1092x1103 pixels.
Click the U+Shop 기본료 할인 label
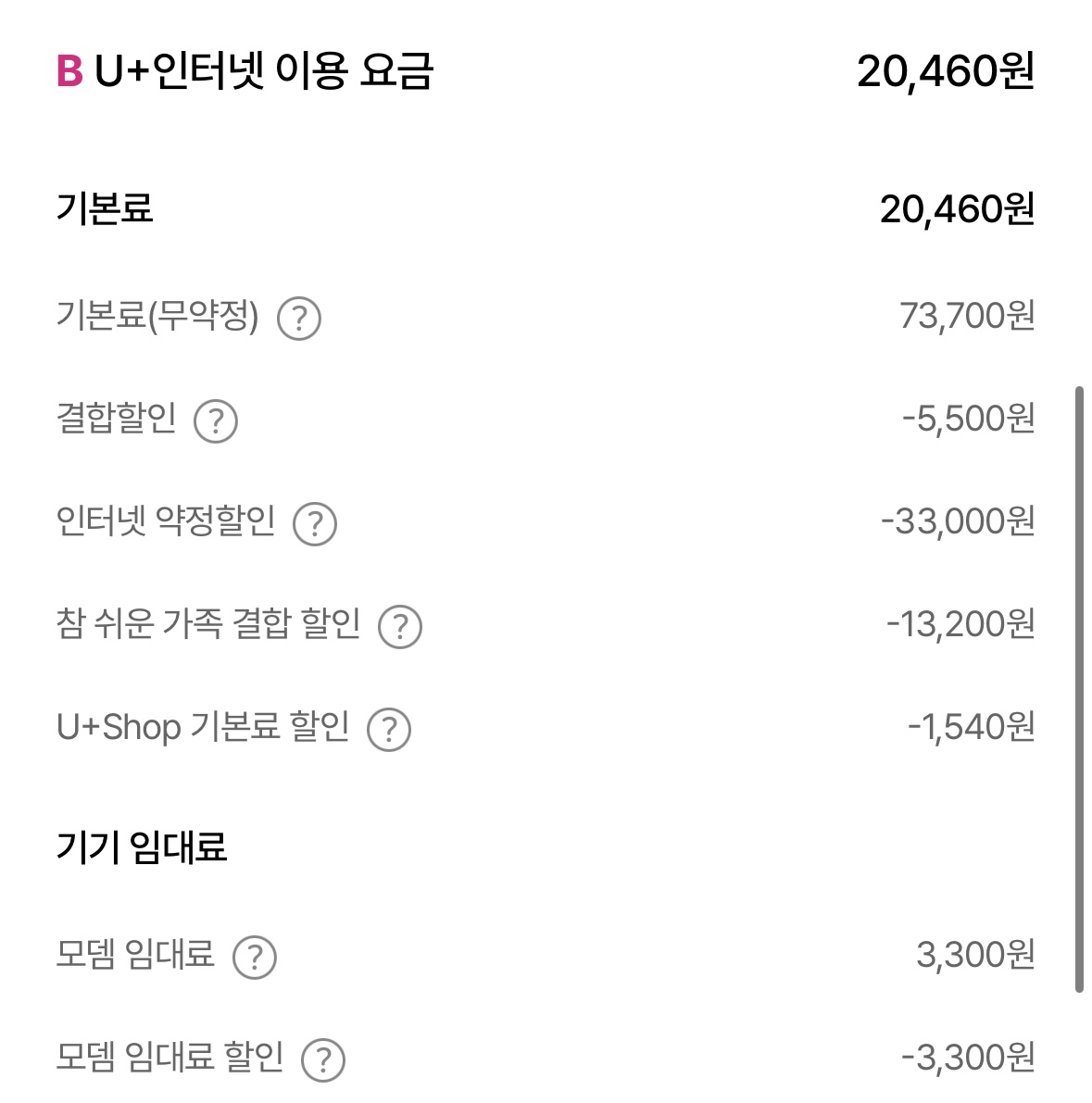coord(203,727)
